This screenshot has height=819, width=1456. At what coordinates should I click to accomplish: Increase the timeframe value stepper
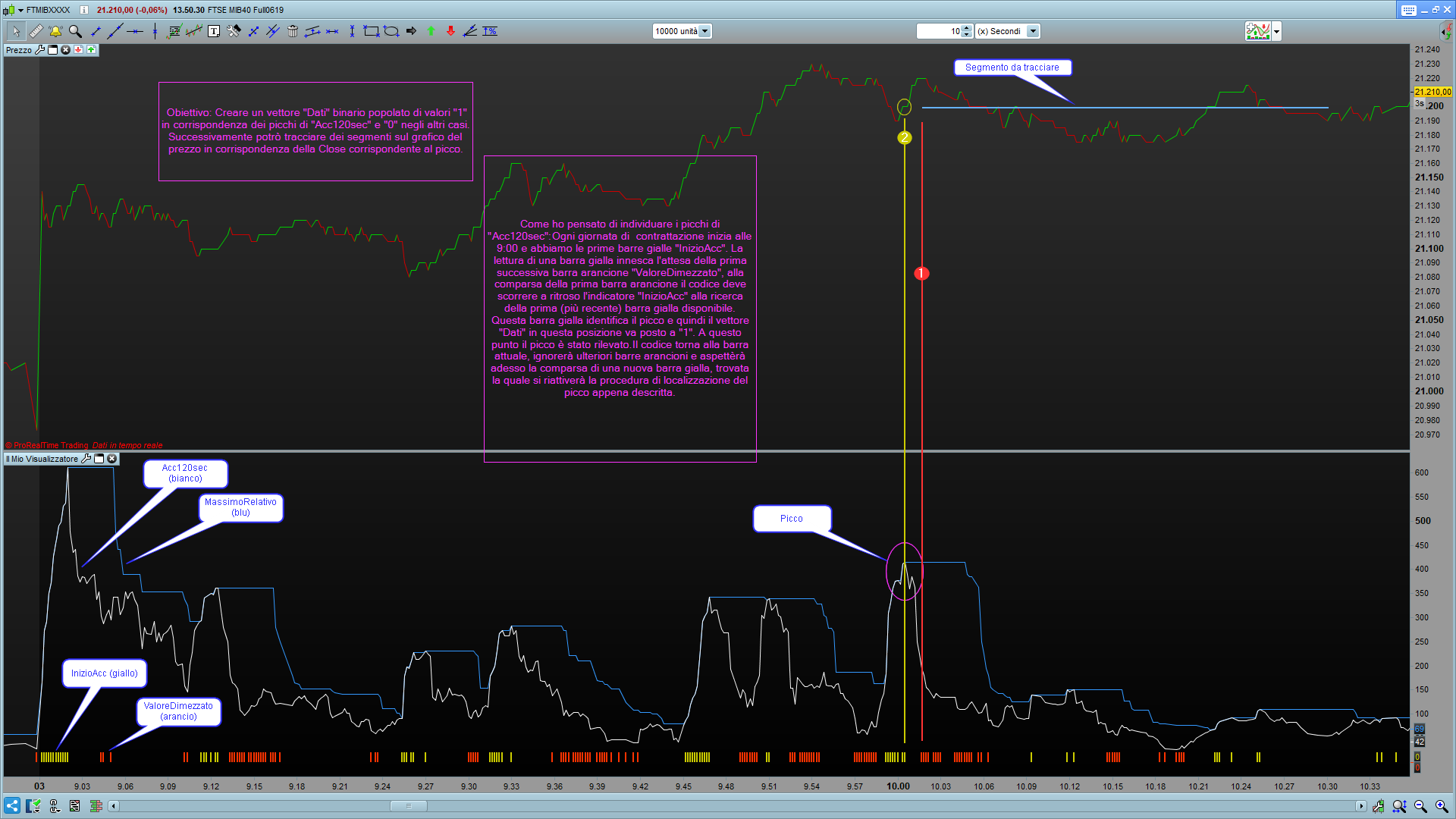click(x=966, y=28)
